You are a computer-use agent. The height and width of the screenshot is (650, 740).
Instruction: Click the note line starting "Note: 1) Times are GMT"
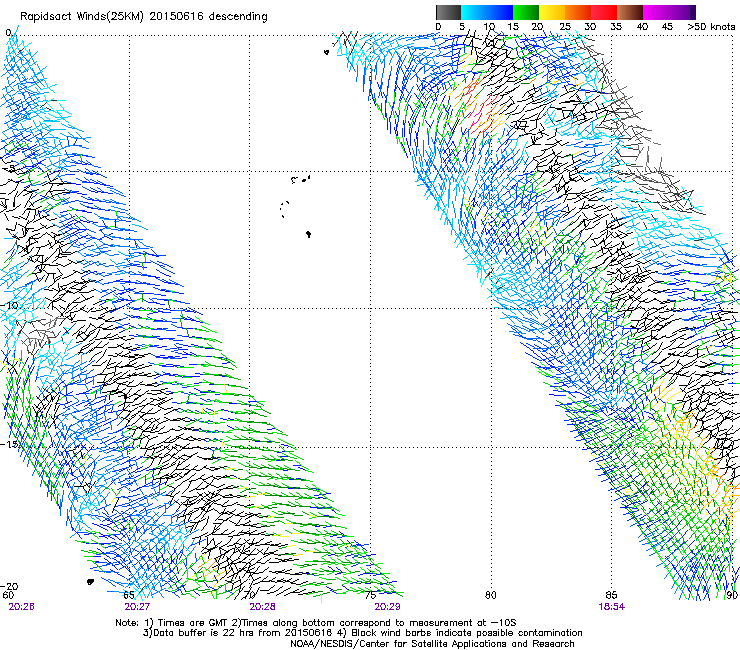tap(316, 623)
